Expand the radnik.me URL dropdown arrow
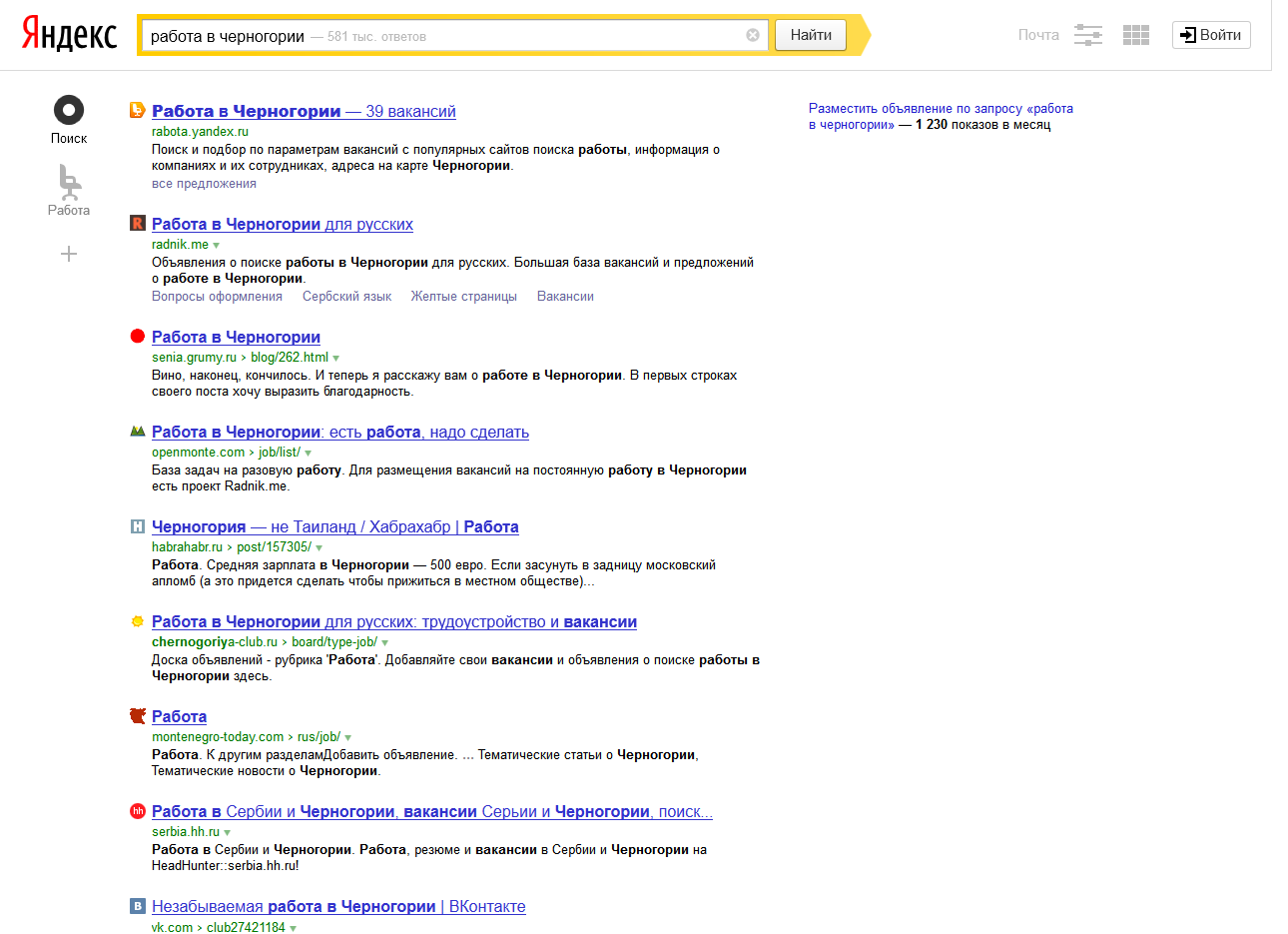 click(x=217, y=245)
